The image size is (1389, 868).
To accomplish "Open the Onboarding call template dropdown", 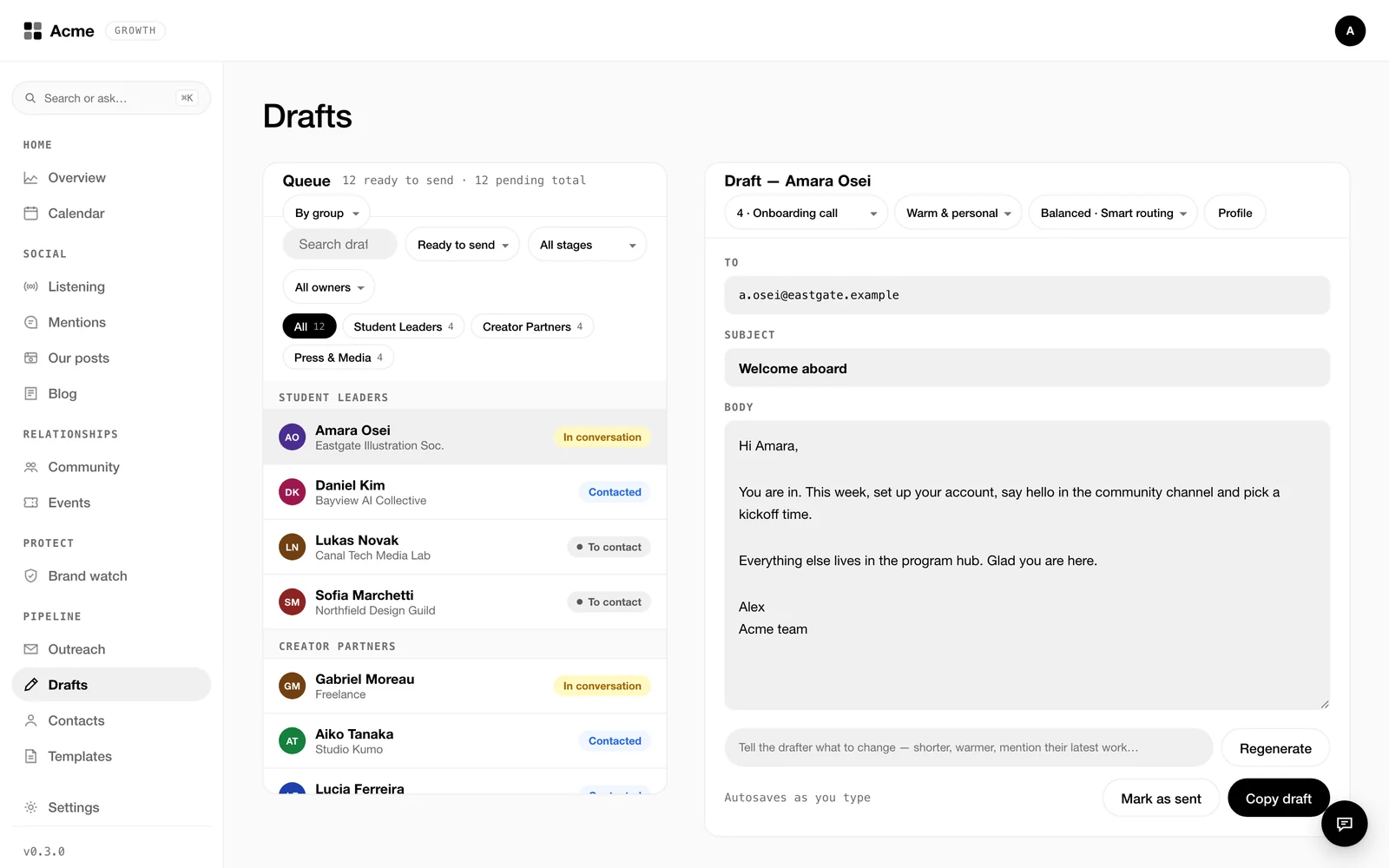I will (806, 213).
